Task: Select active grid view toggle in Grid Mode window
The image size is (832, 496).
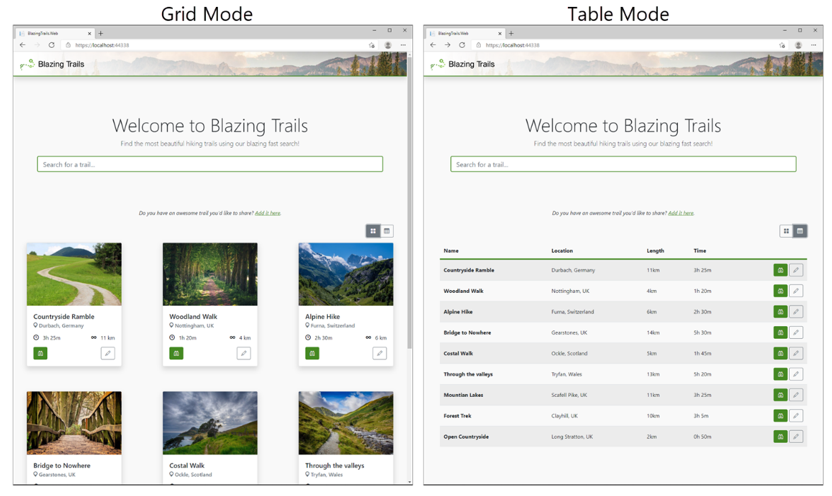Action: (373, 231)
